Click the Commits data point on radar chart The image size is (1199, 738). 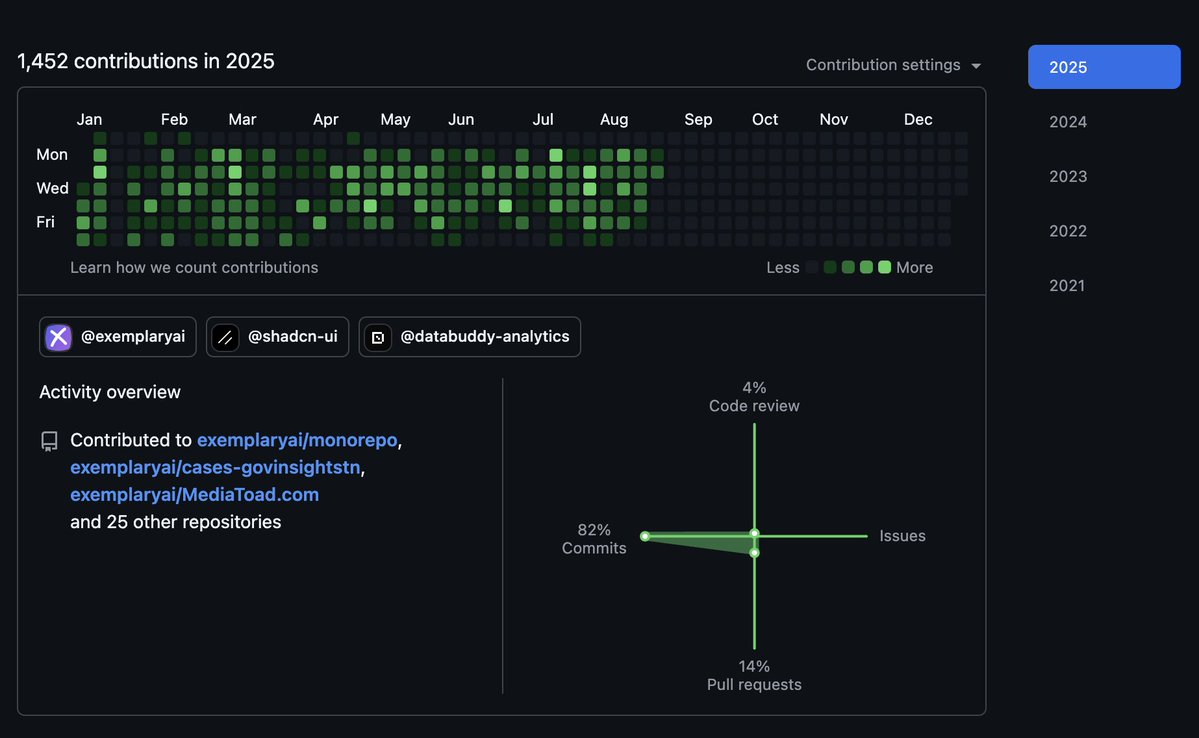645,536
